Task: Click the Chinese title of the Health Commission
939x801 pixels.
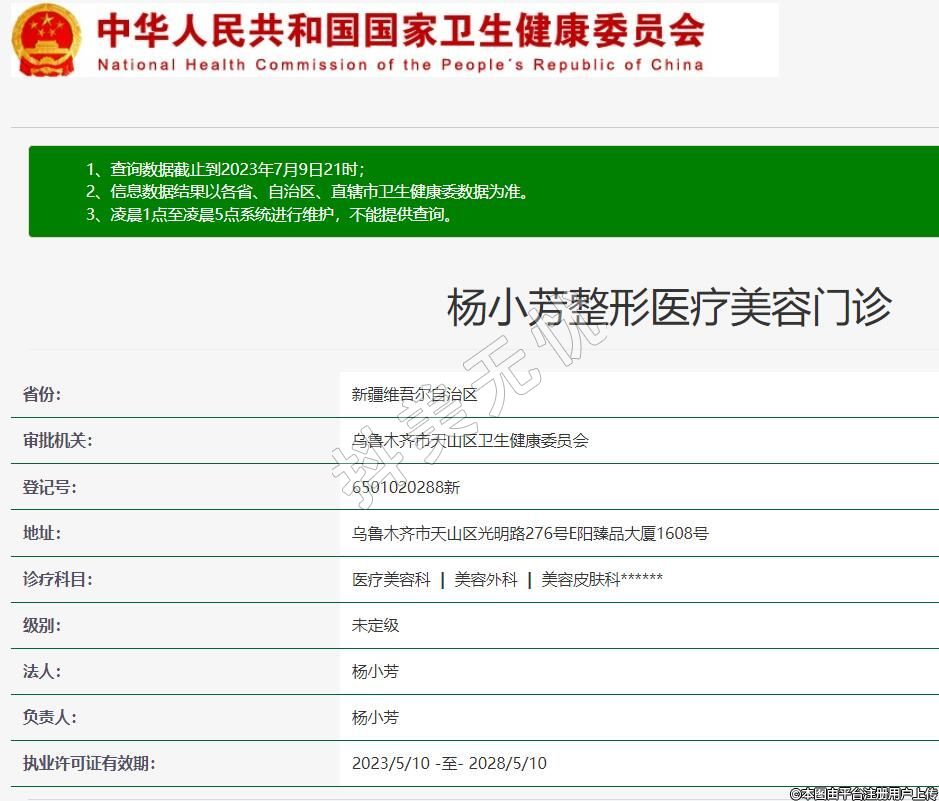Action: coord(400,31)
